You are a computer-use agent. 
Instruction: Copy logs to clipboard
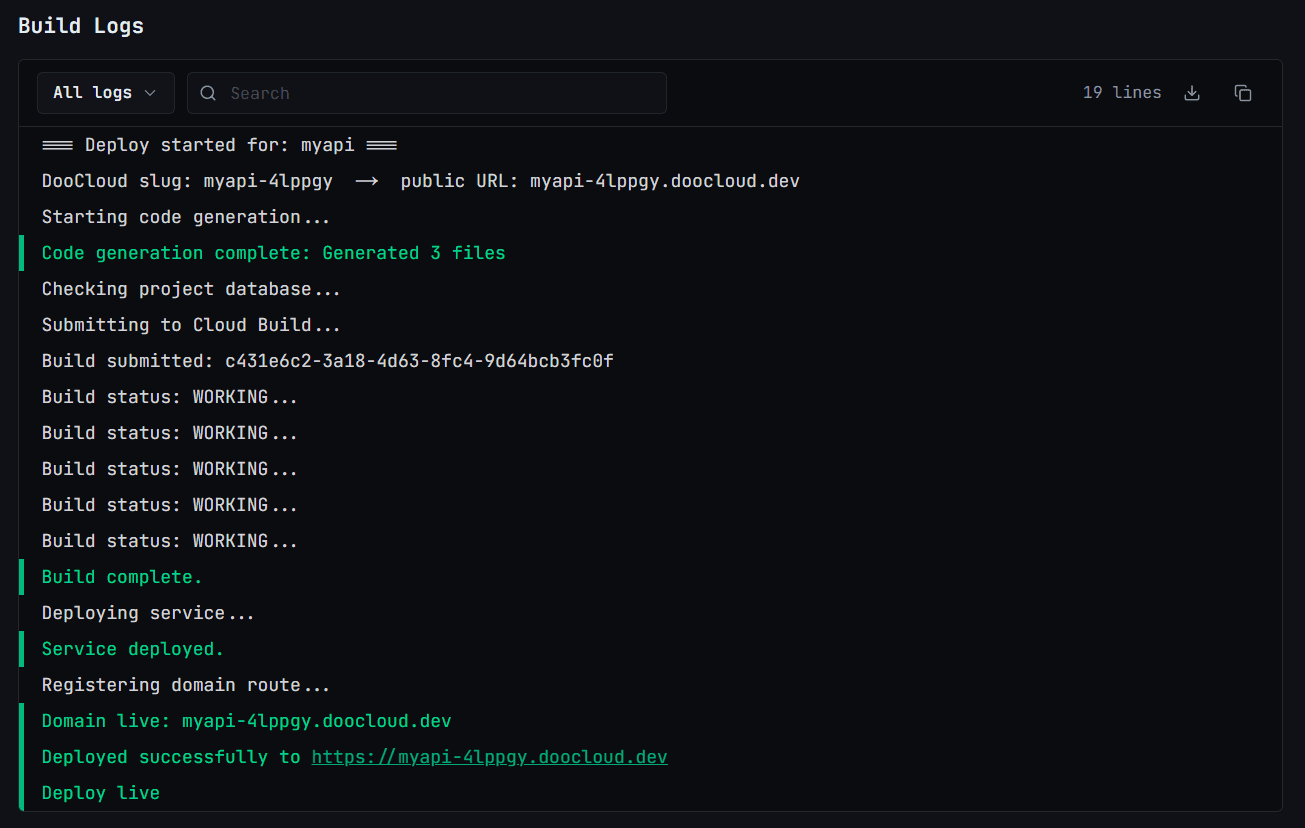(x=1243, y=93)
